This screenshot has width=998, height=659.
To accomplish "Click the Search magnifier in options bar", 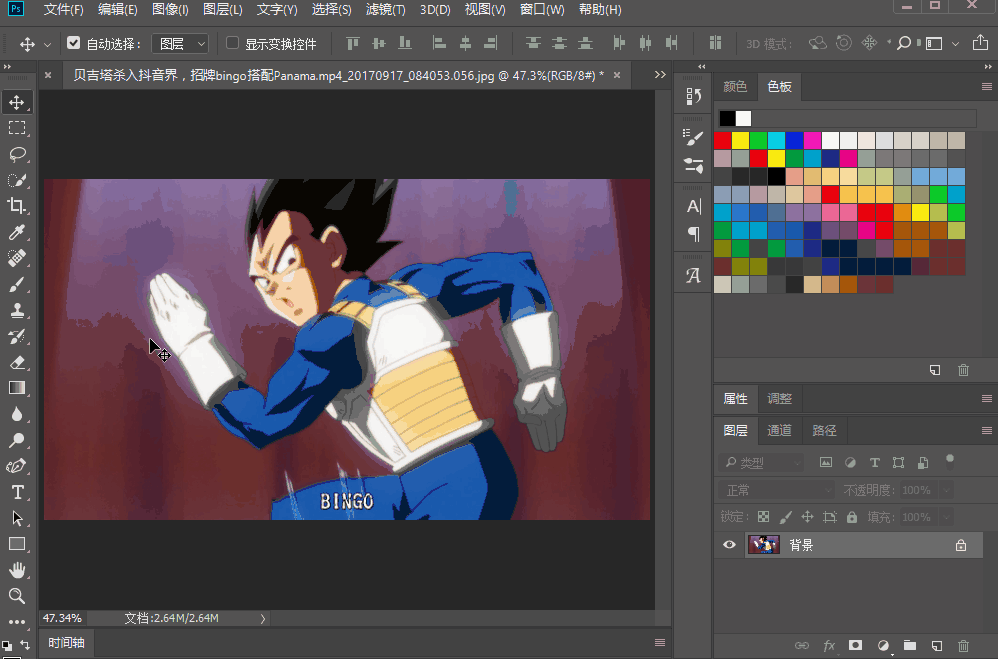I will pos(903,43).
